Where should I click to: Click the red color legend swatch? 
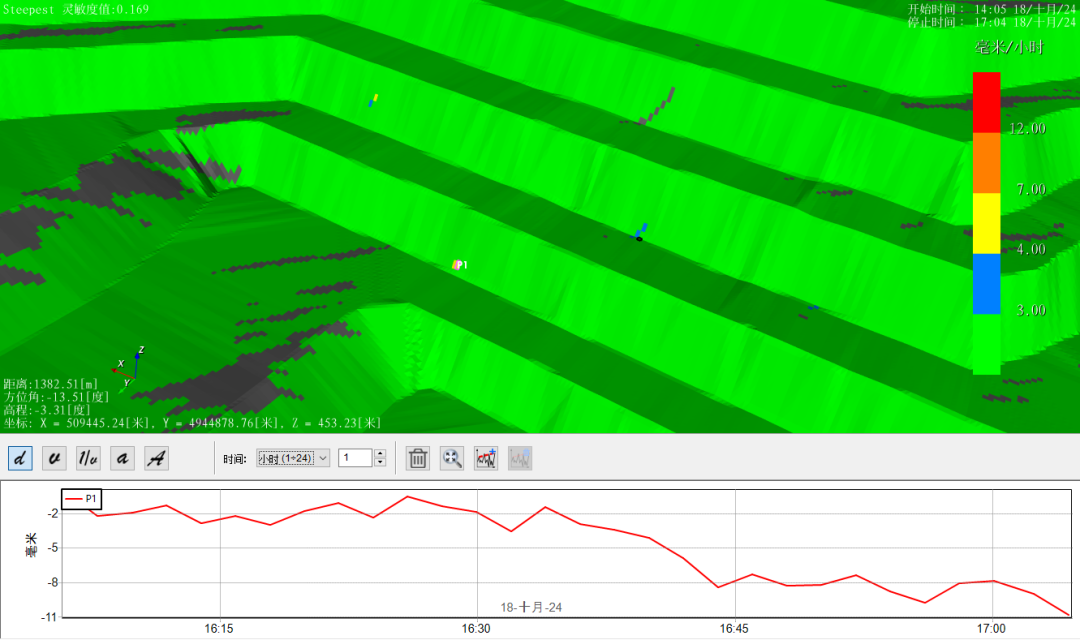(986, 101)
